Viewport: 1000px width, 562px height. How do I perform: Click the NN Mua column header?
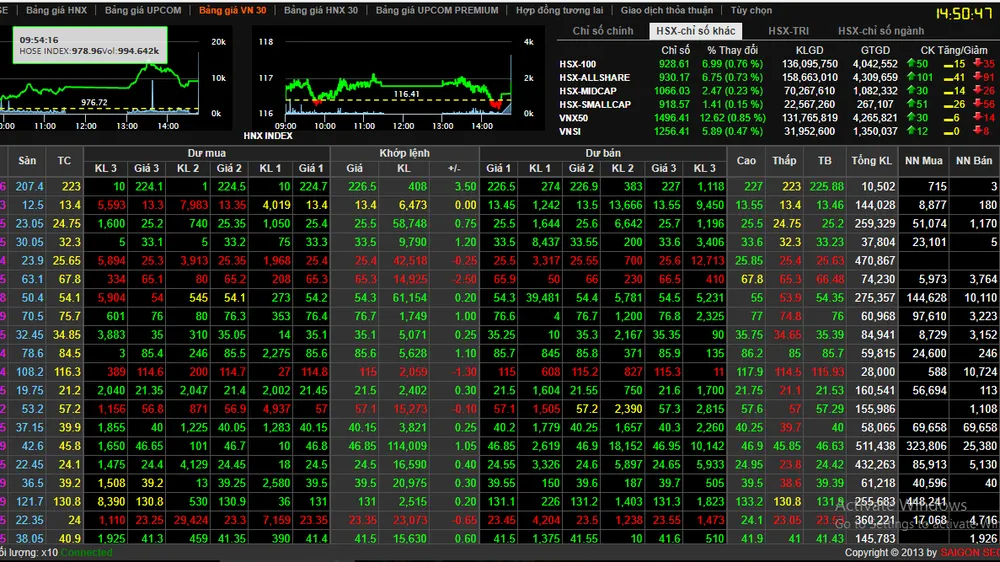coord(923,161)
